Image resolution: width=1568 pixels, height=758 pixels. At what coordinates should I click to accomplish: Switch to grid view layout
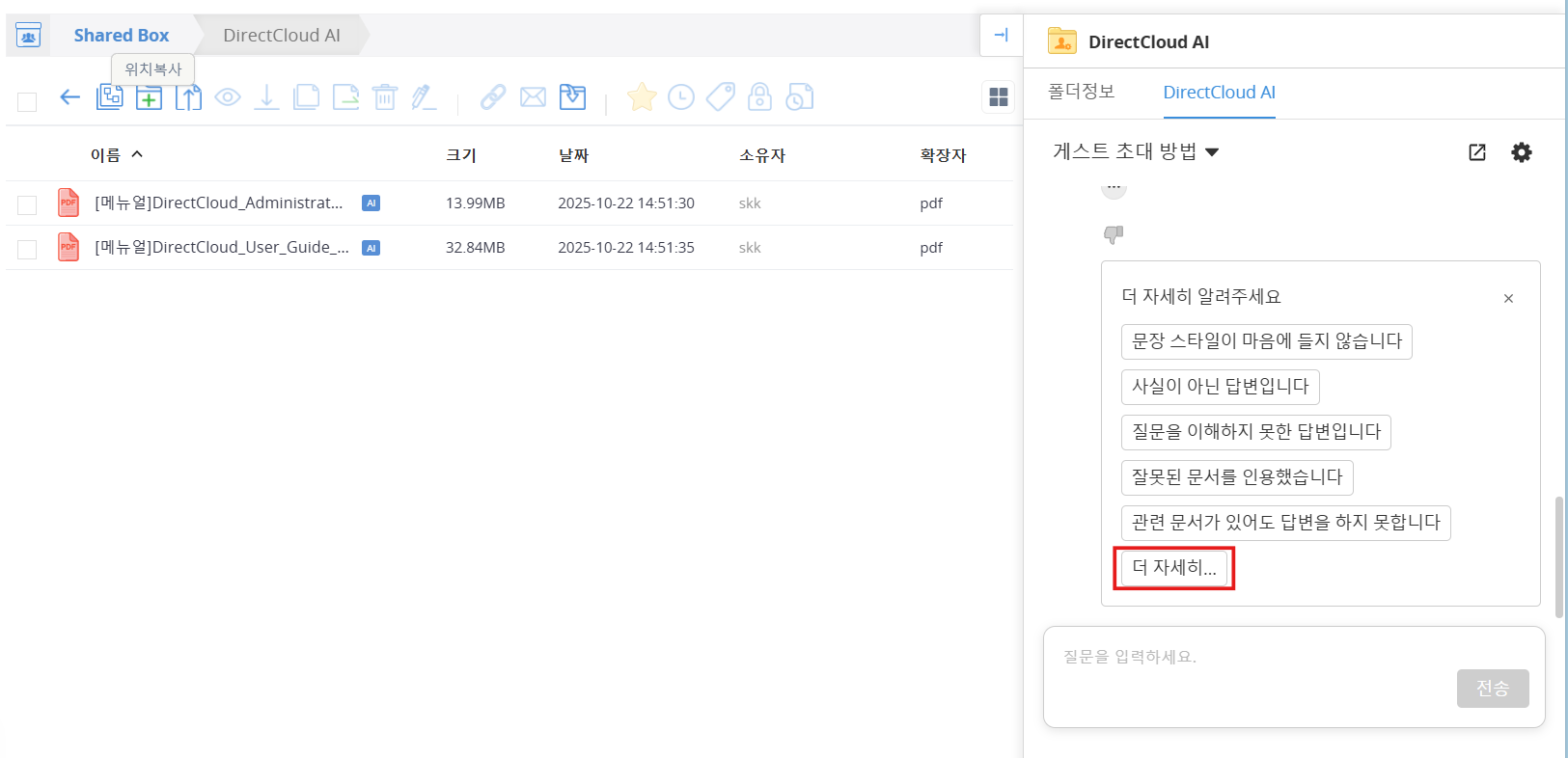click(x=999, y=97)
